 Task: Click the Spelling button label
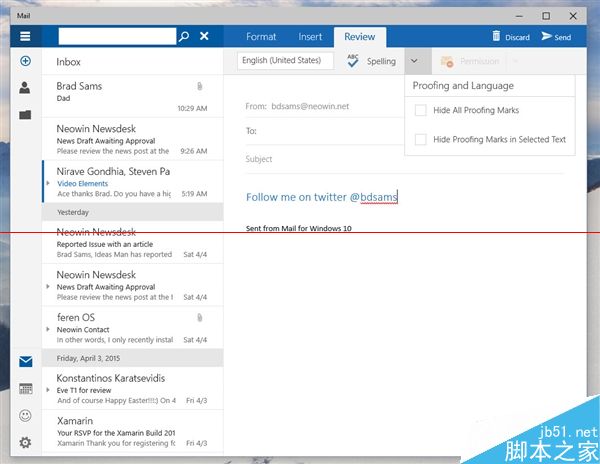(x=381, y=61)
